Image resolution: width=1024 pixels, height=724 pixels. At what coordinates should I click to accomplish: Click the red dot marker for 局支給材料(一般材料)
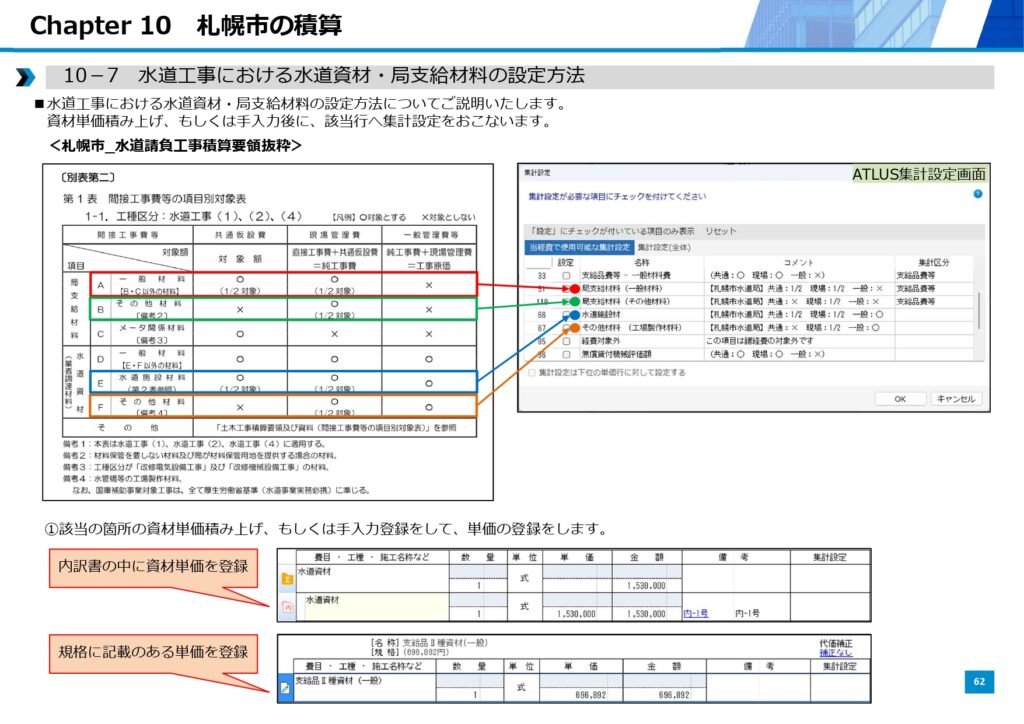click(x=575, y=289)
